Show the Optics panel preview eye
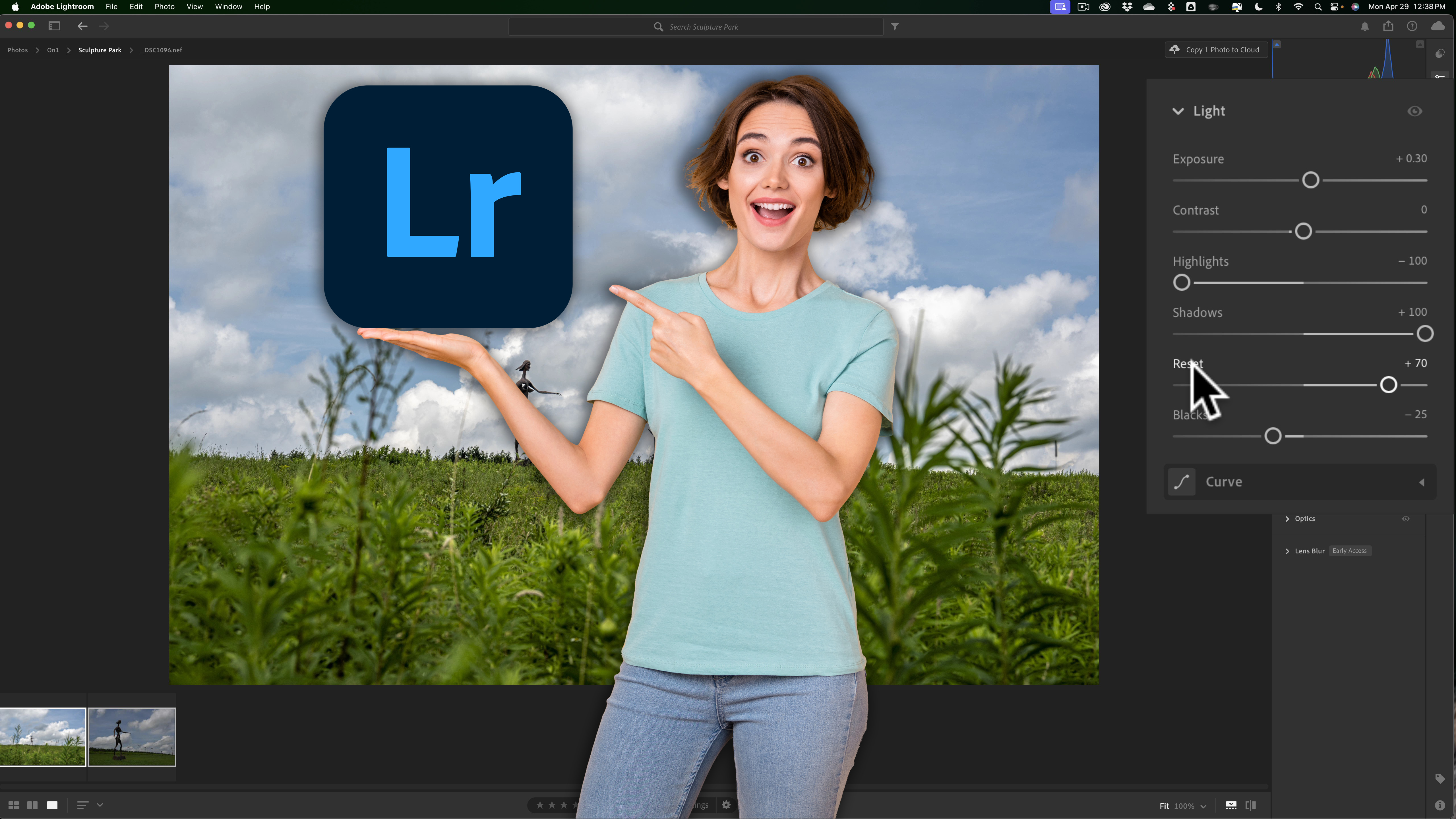1456x819 pixels. click(x=1406, y=518)
